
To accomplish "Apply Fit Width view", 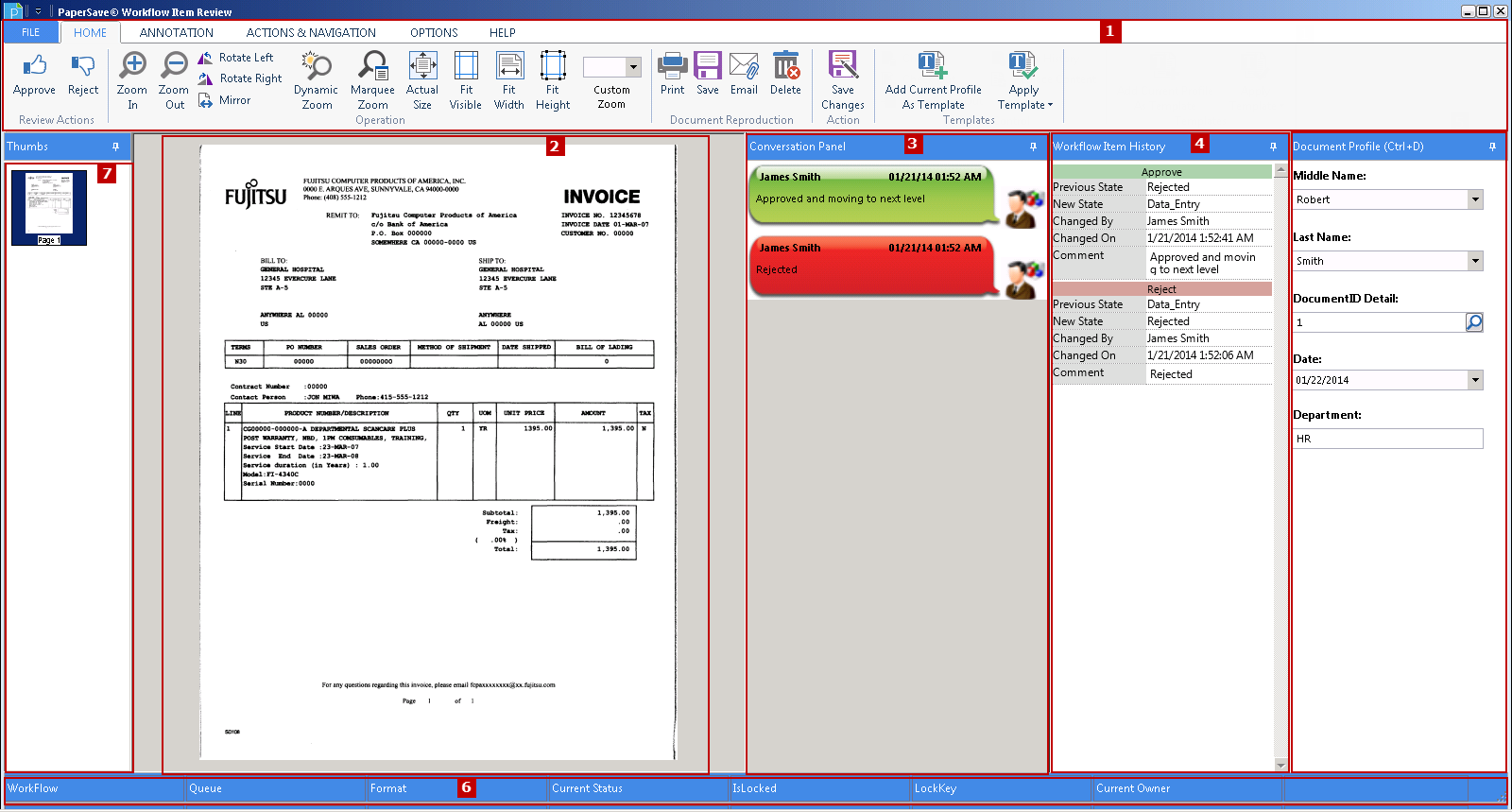I will tap(508, 80).
